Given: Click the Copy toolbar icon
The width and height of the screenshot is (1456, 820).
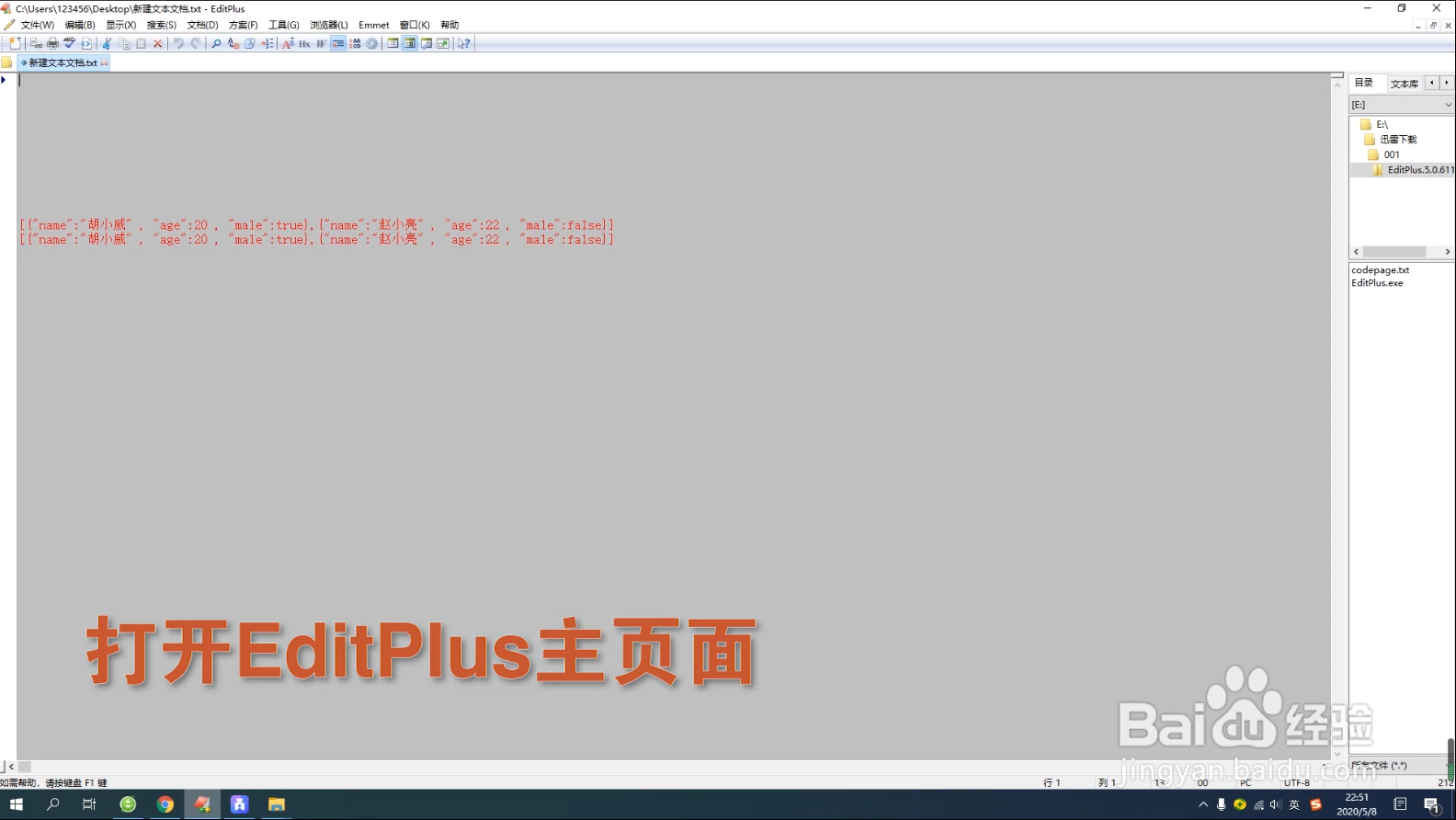Looking at the screenshot, I should click(124, 43).
